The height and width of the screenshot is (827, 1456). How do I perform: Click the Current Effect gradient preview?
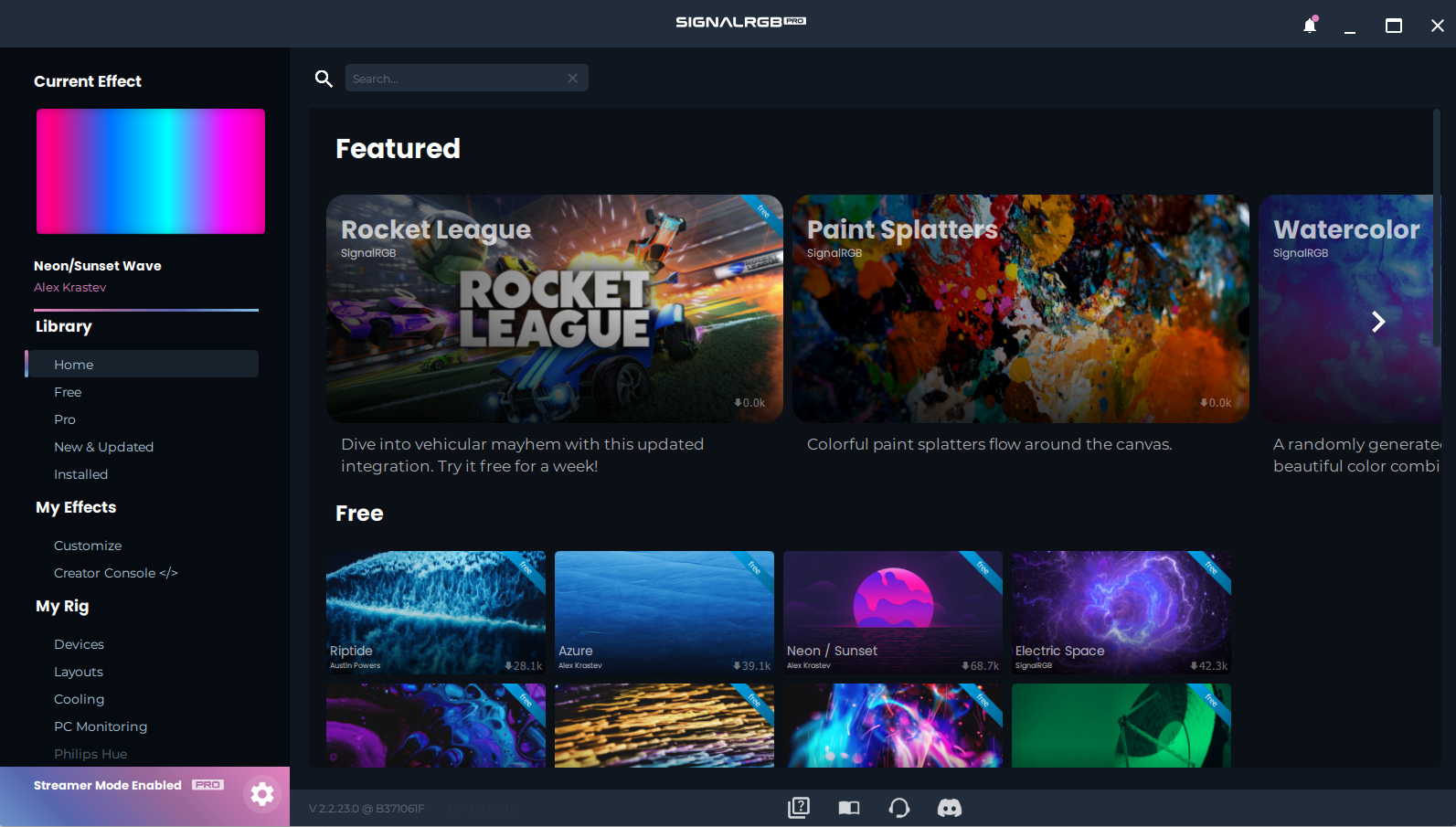(x=151, y=172)
